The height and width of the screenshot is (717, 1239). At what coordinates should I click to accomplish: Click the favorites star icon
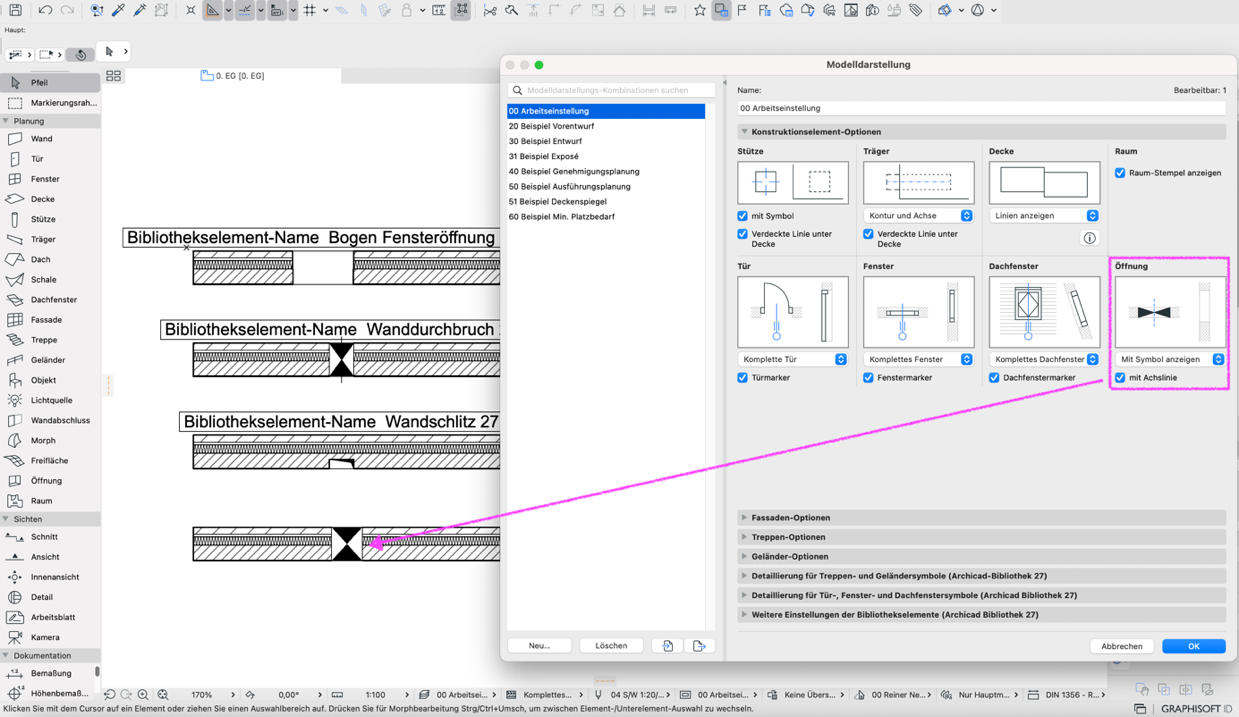pos(699,10)
